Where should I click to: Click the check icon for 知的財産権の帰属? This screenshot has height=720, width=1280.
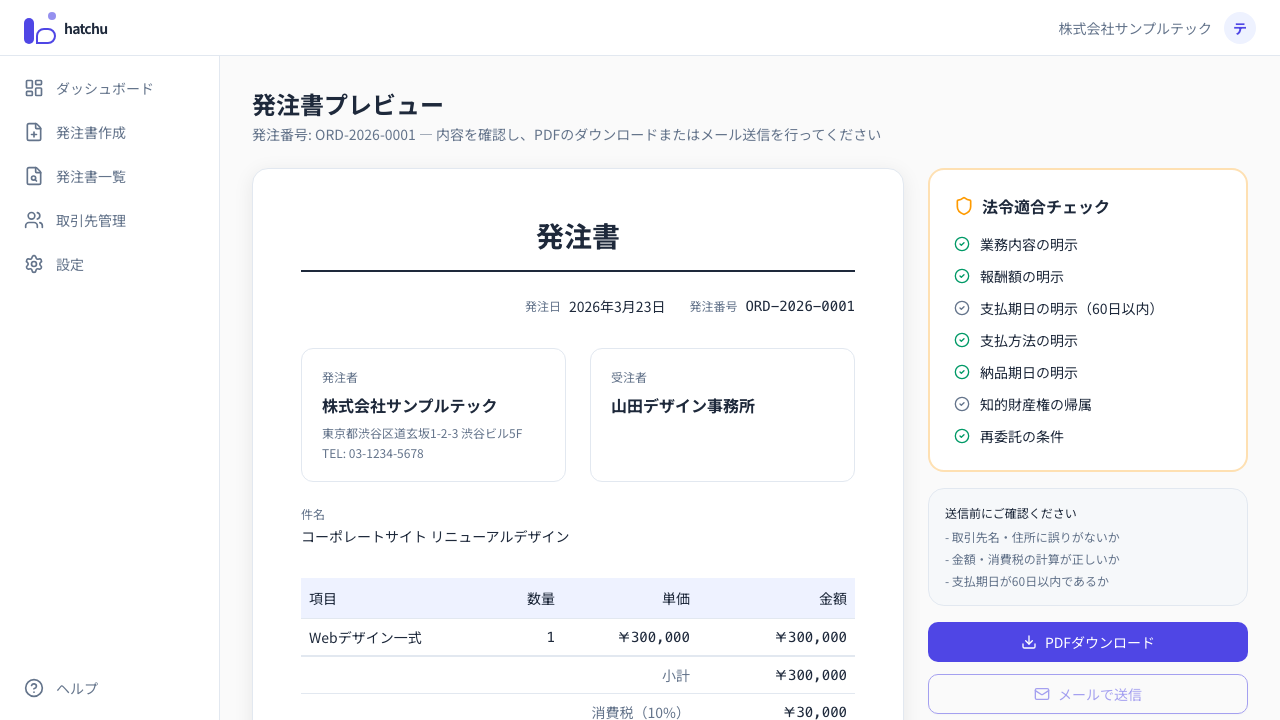(x=962, y=404)
